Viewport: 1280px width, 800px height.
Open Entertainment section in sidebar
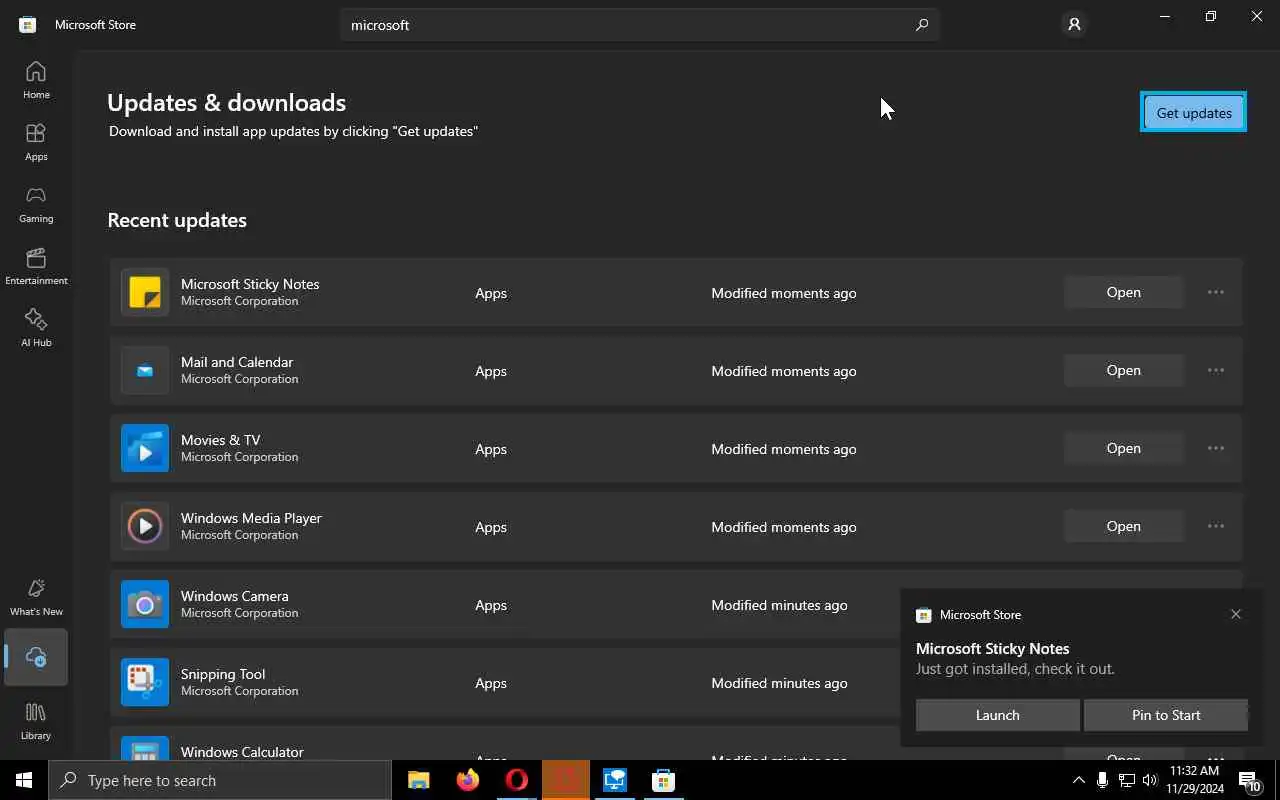[x=36, y=266]
